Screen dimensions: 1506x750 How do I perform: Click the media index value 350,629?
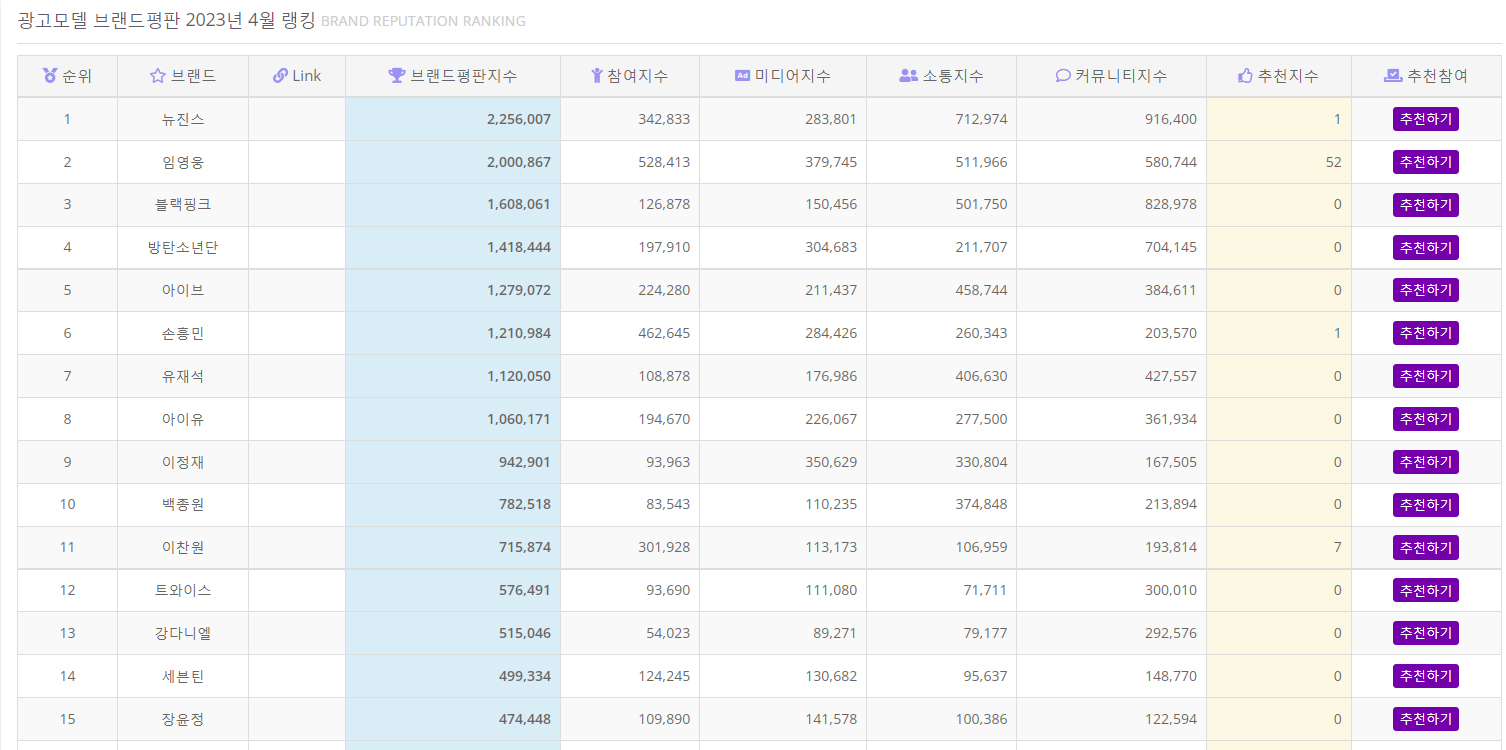tap(831, 462)
